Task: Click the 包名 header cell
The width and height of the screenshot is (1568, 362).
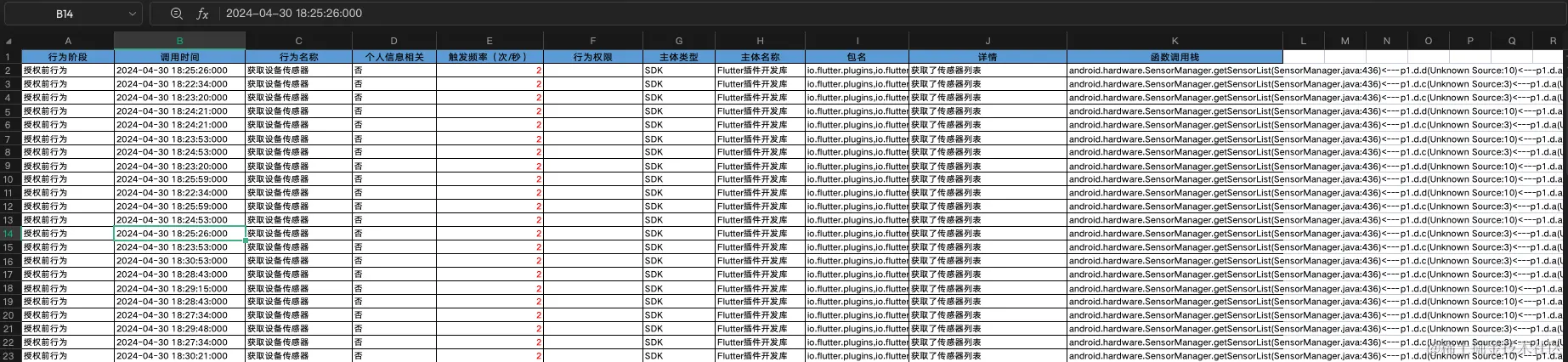Action: [857, 57]
